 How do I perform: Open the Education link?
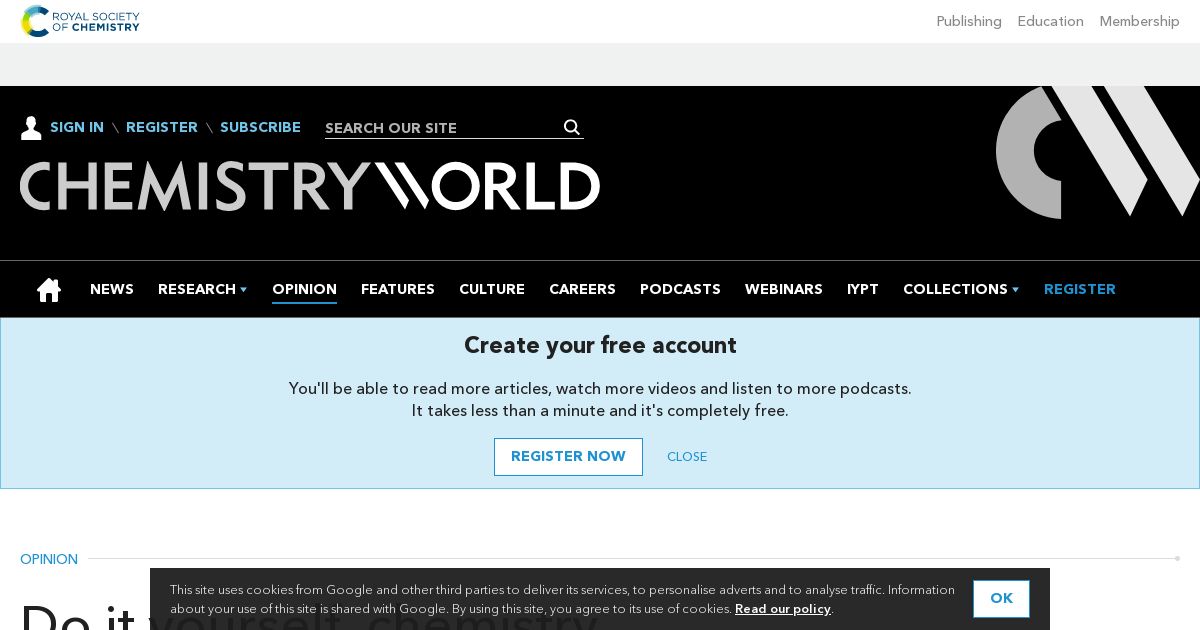tap(1051, 21)
